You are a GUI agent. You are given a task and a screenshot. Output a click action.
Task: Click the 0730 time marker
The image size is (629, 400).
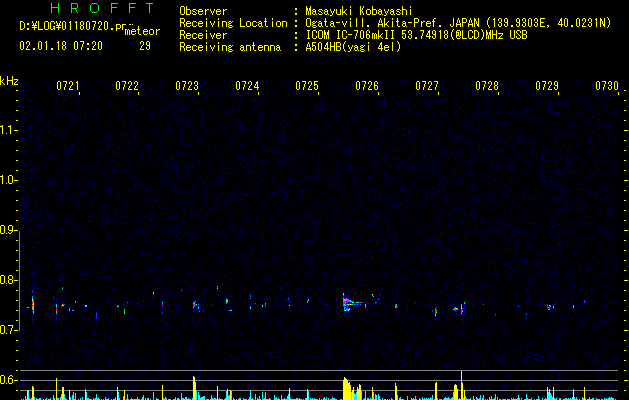(607, 86)
